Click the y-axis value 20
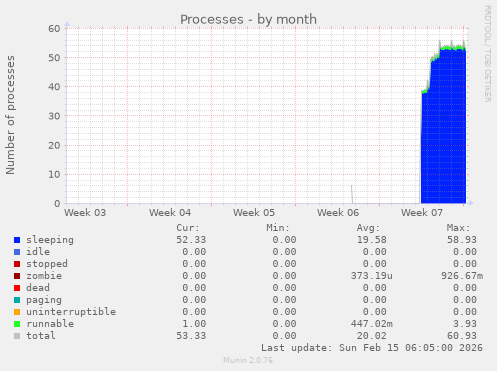Image resolution: width=497 pixels, height=371 pixels. click(x=54, y=145)
